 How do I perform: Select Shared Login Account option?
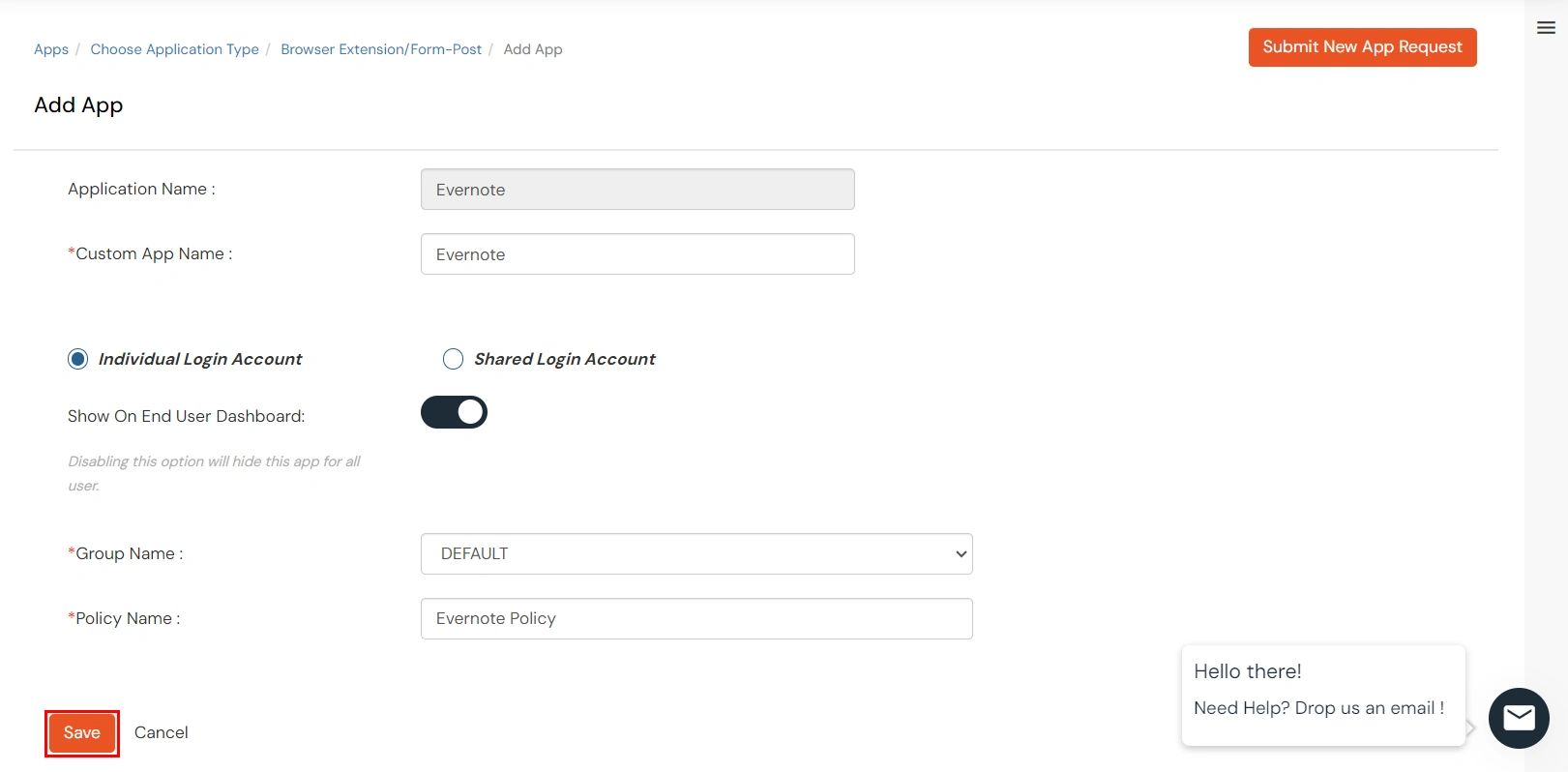453,359
